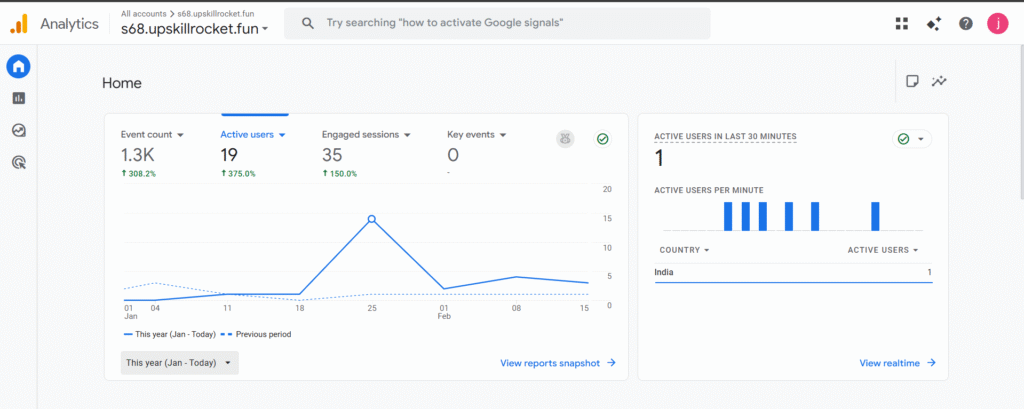Click the View reports snapshot link
Screen dimensions: 1024x409
tap(557, 363)
